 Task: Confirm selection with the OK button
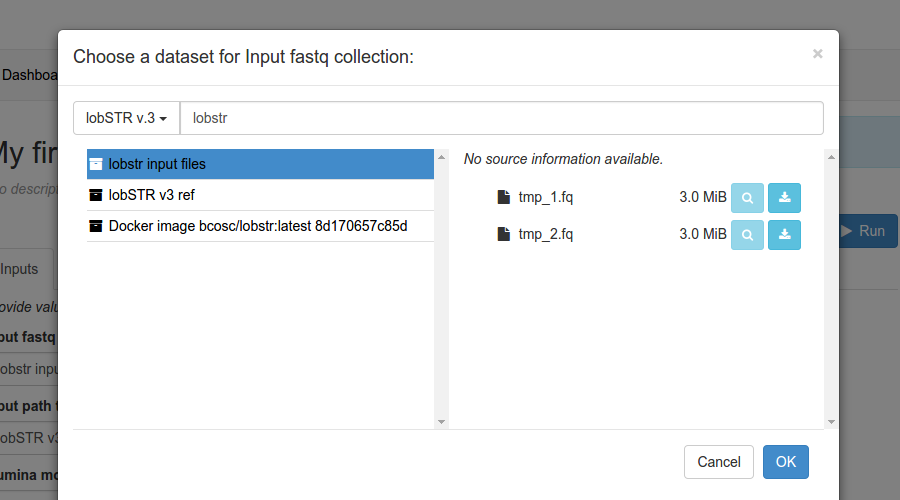click(x=785, y=462)
